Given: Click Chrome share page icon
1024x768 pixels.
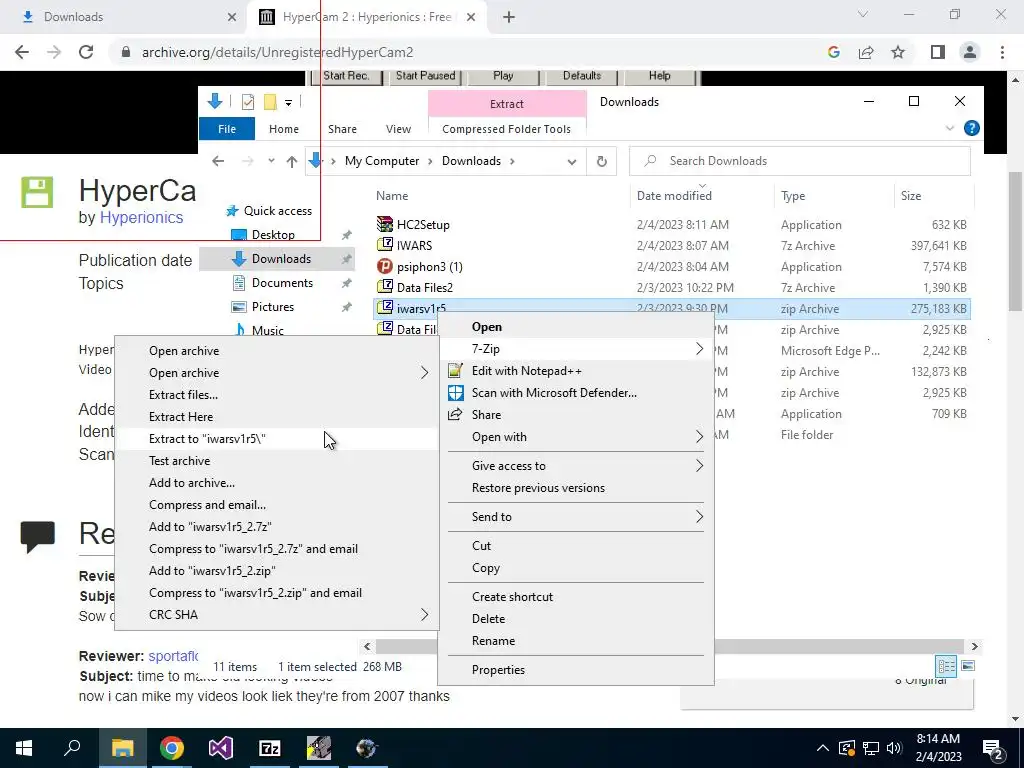Looking at the screenshot, I should click(866, 52).
